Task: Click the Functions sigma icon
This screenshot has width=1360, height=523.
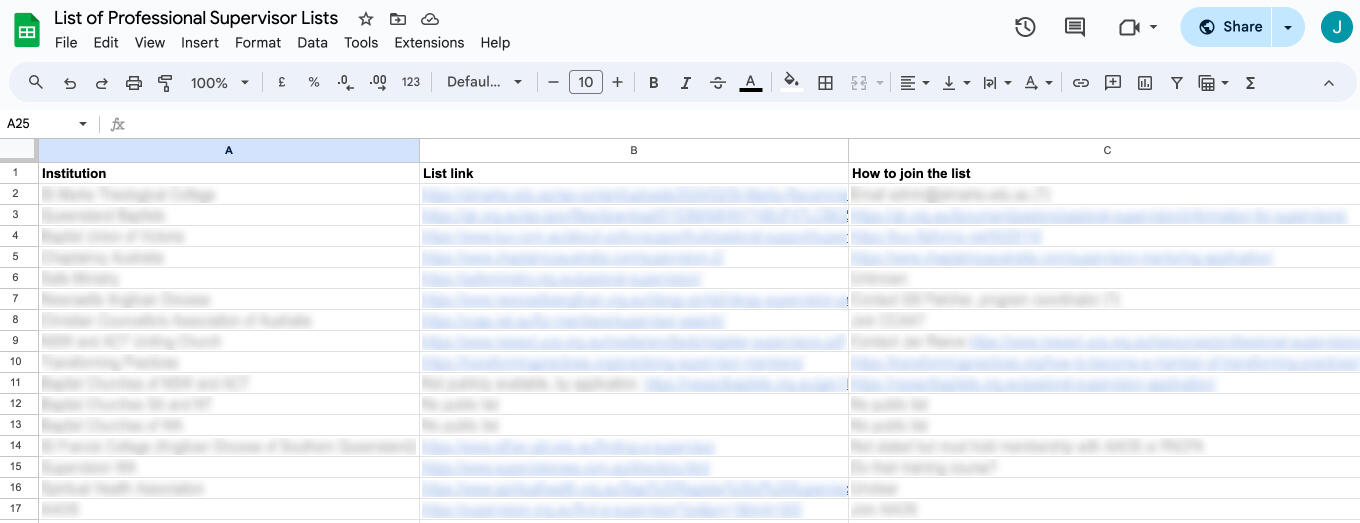Action: pos(1250,83)
